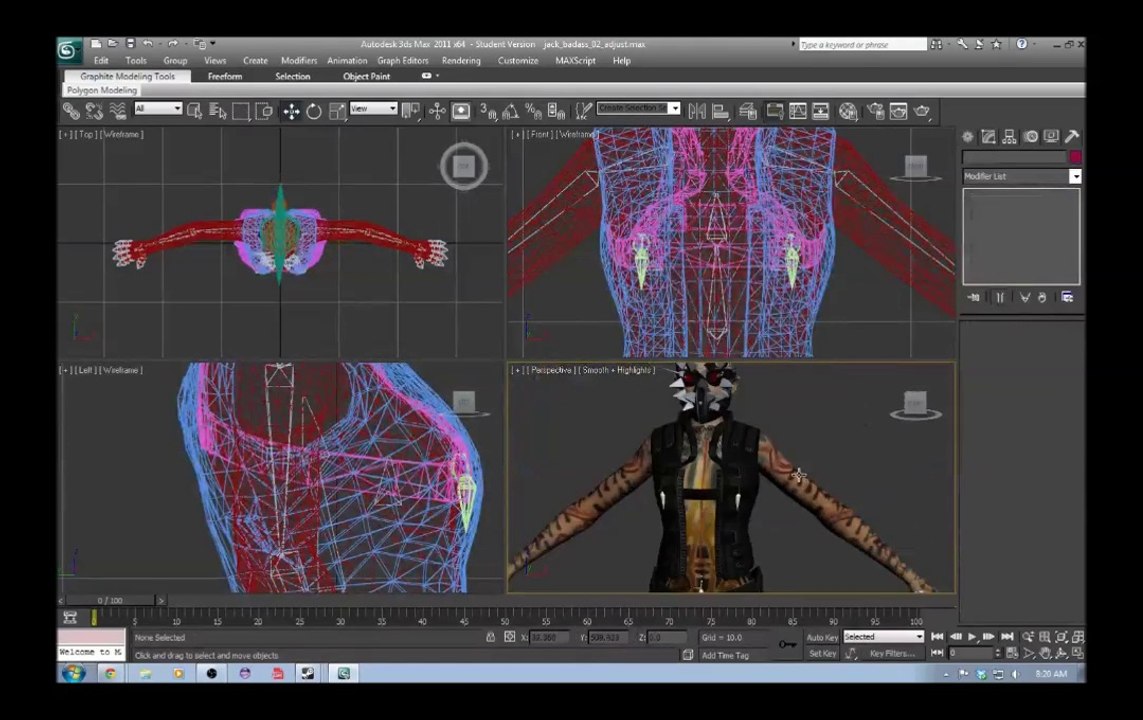Click the Mirror tool icon
Viewport: 1143px width, 720px height.
698,111
